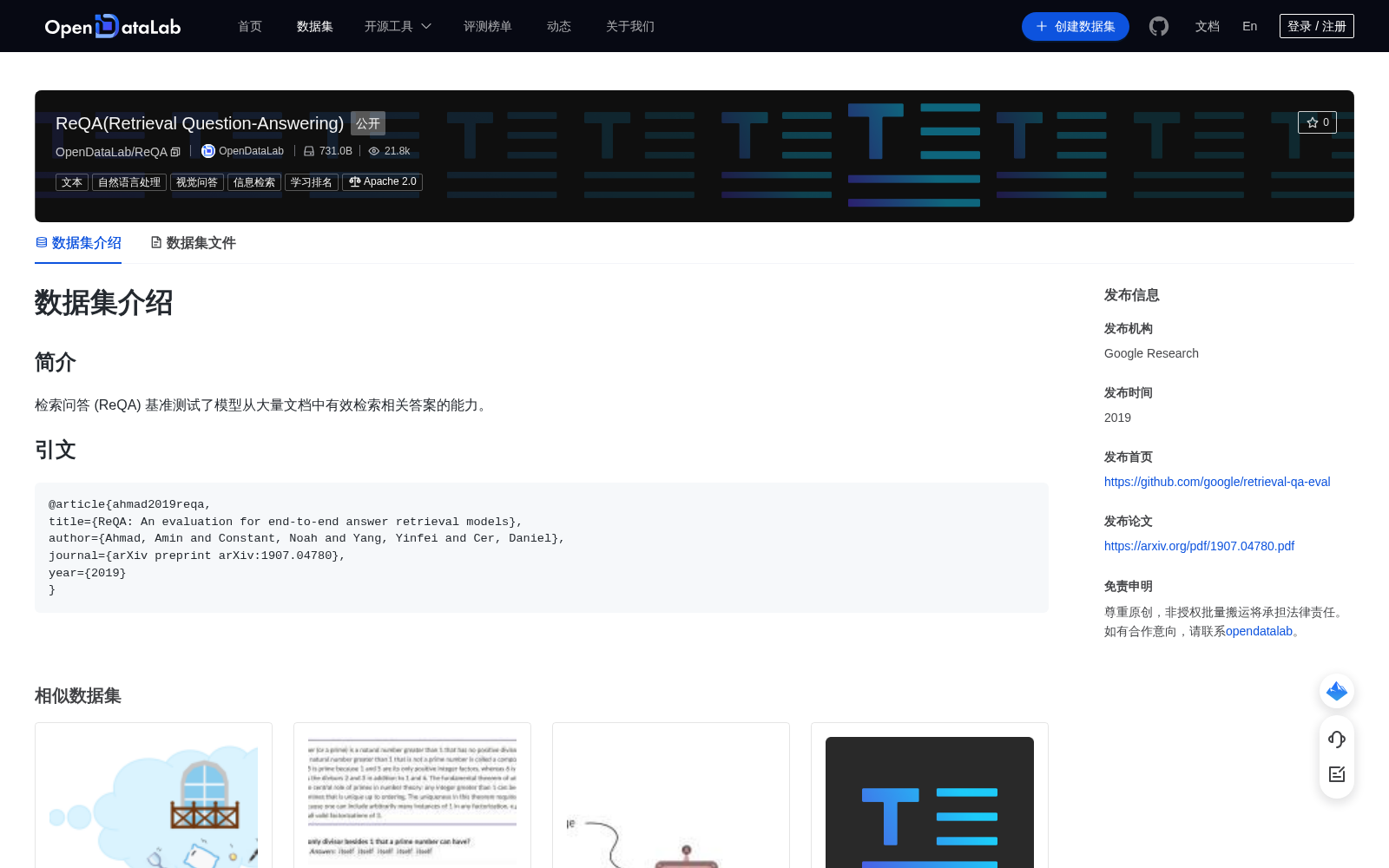The image size is (1389, 868).
Task: Open the 文档 link in header
Action: [x=1208, y=26]
